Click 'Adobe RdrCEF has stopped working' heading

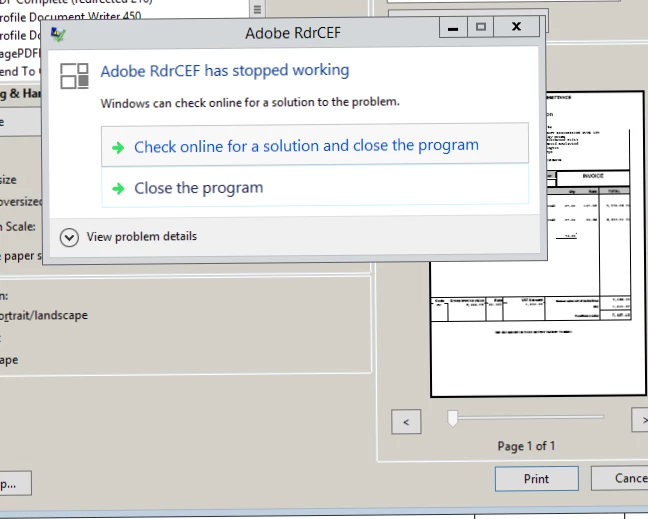[x=225, y=71]
